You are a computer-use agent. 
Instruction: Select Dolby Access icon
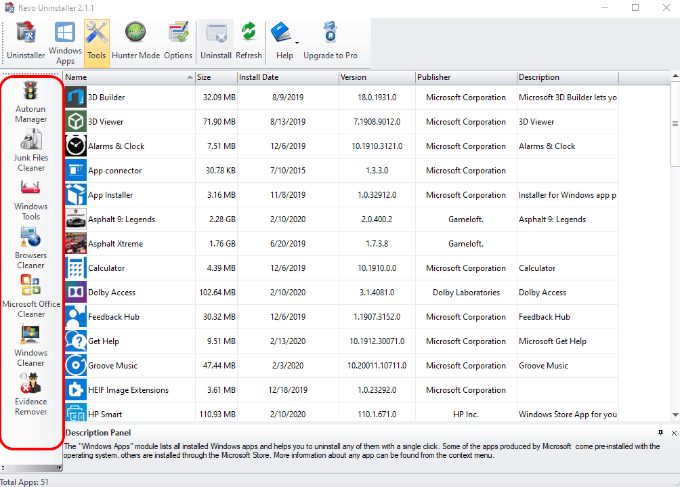(76, 292)
